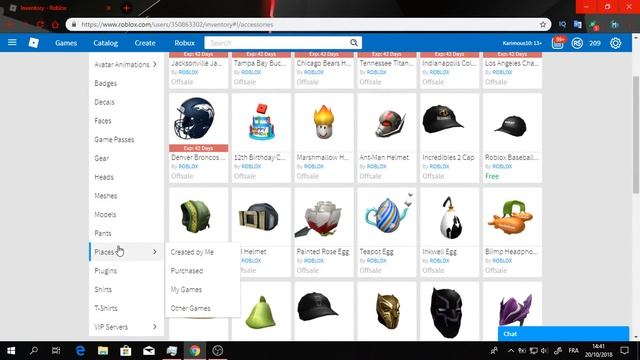
Task: Open a new browser tab
Action: 126,8
